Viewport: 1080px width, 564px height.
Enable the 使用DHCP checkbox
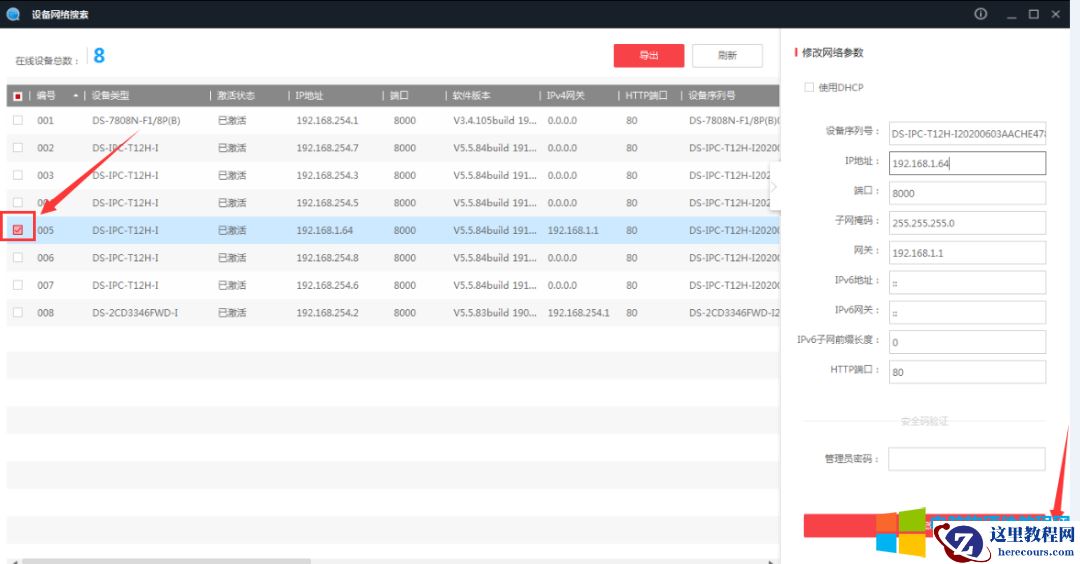pyautogui.click(x=809, y=88)
